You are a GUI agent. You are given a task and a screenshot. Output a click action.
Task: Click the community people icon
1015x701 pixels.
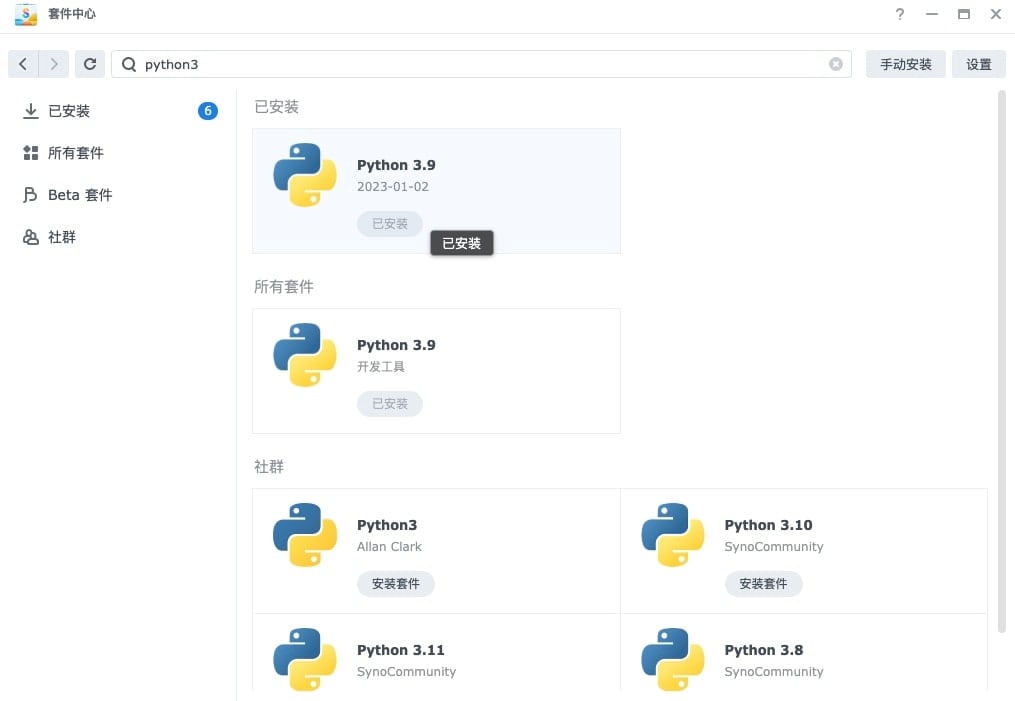pyautogui.click(x=30, y=237)
